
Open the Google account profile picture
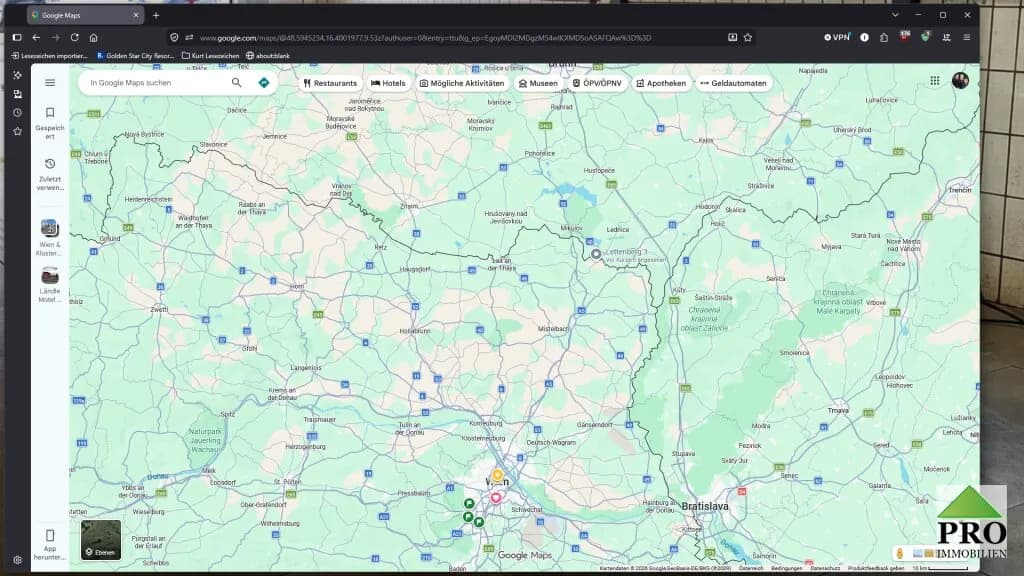click(x=960, y=80)
